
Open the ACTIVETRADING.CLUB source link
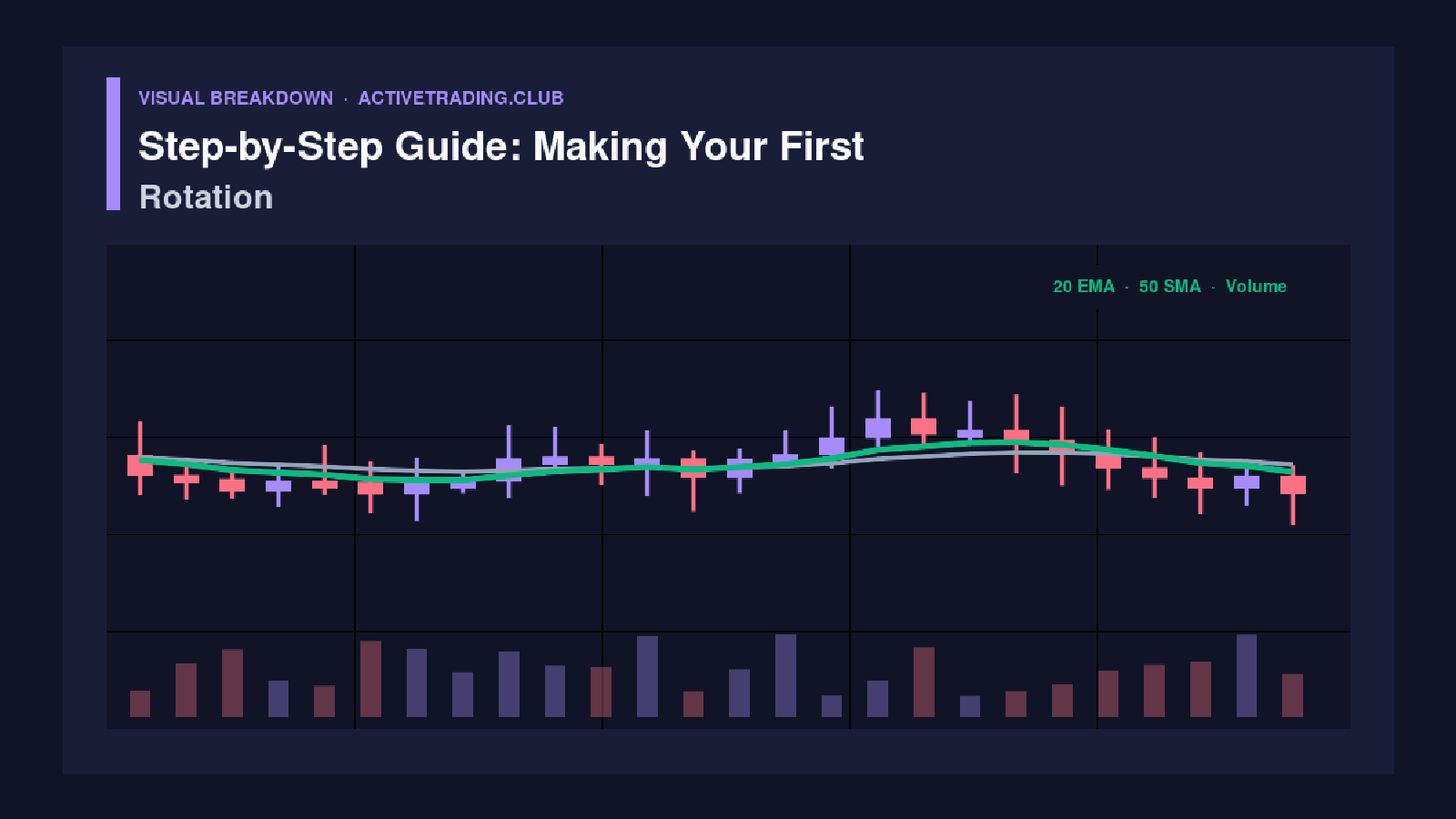pos(460,98)
